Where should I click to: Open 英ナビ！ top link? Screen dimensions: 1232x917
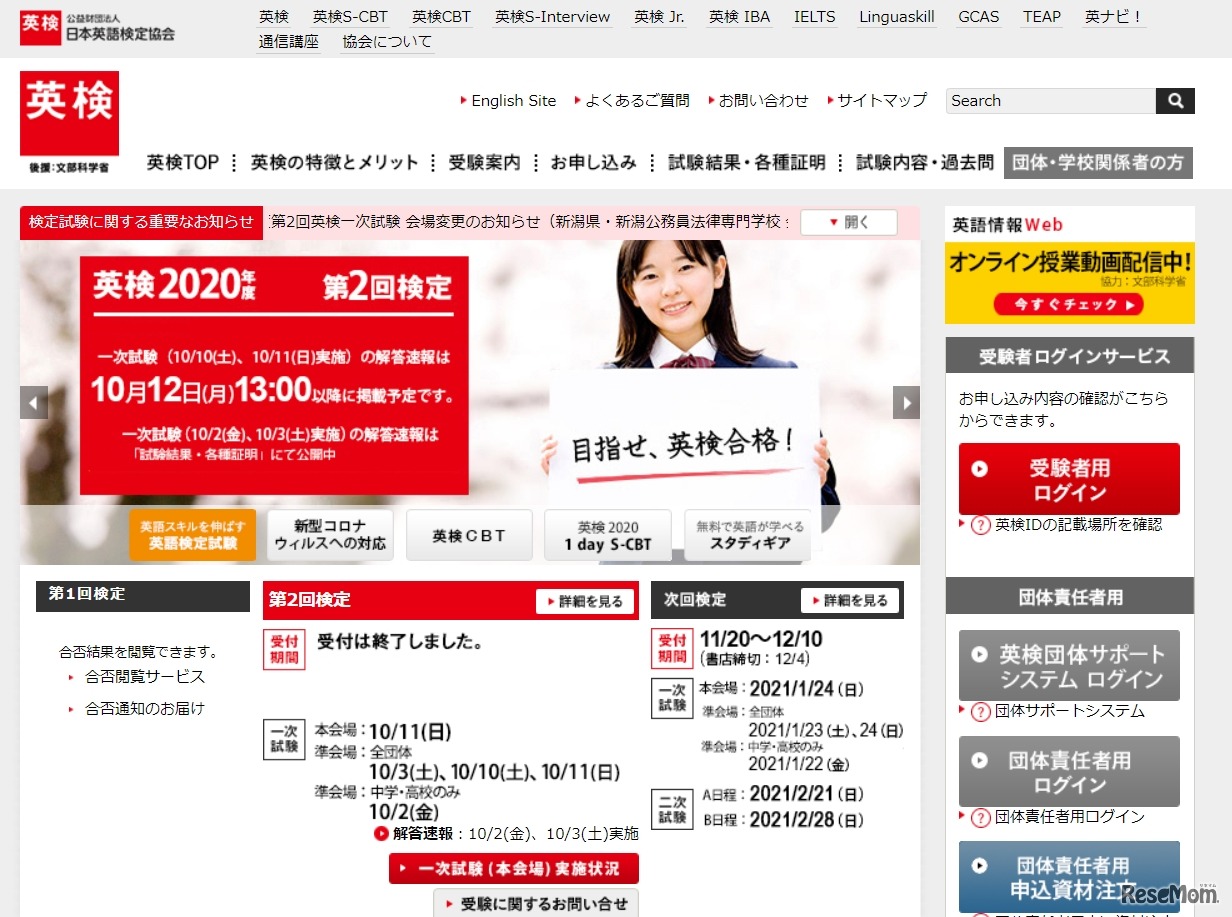point(1114,17)
